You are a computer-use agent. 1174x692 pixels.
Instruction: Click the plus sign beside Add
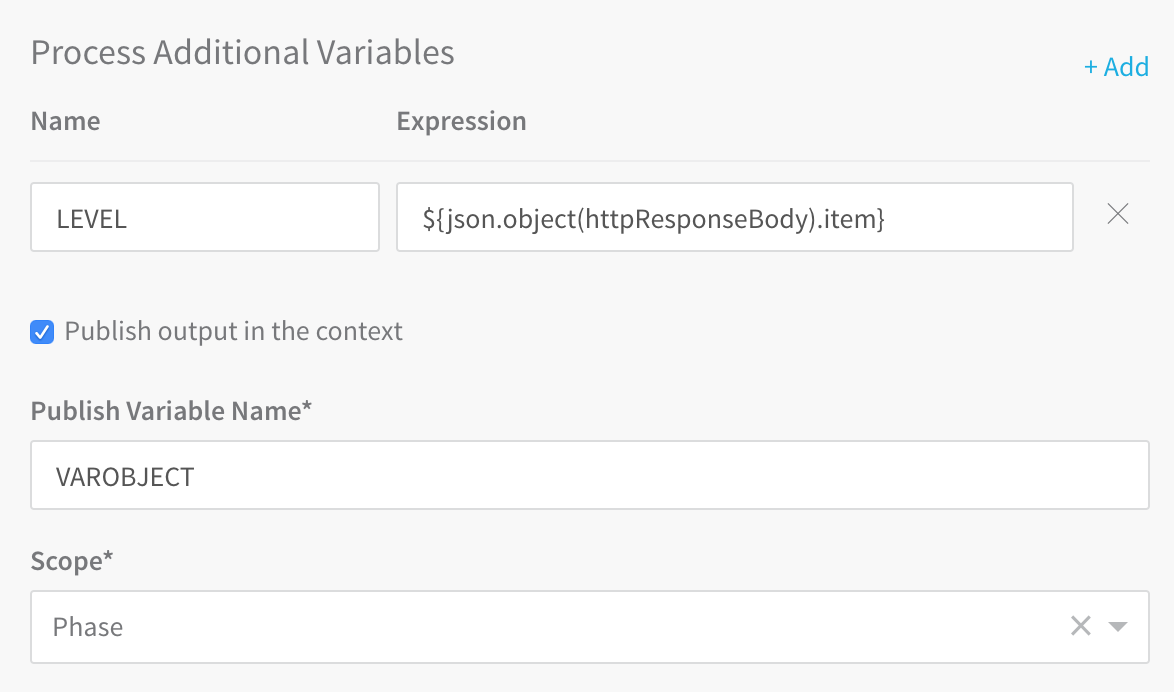[1091, 67]
